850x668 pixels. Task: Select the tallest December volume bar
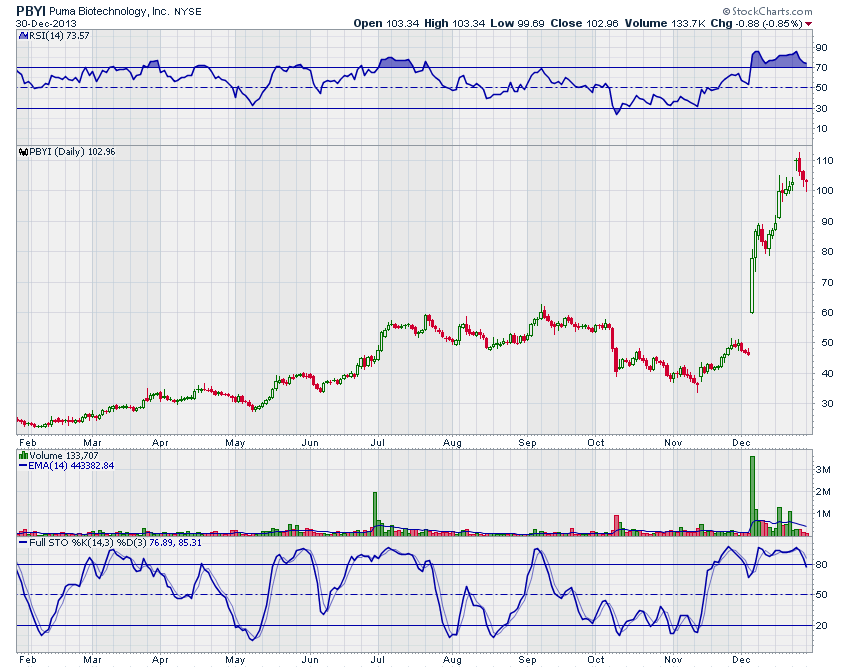click(x=752, y=495)
